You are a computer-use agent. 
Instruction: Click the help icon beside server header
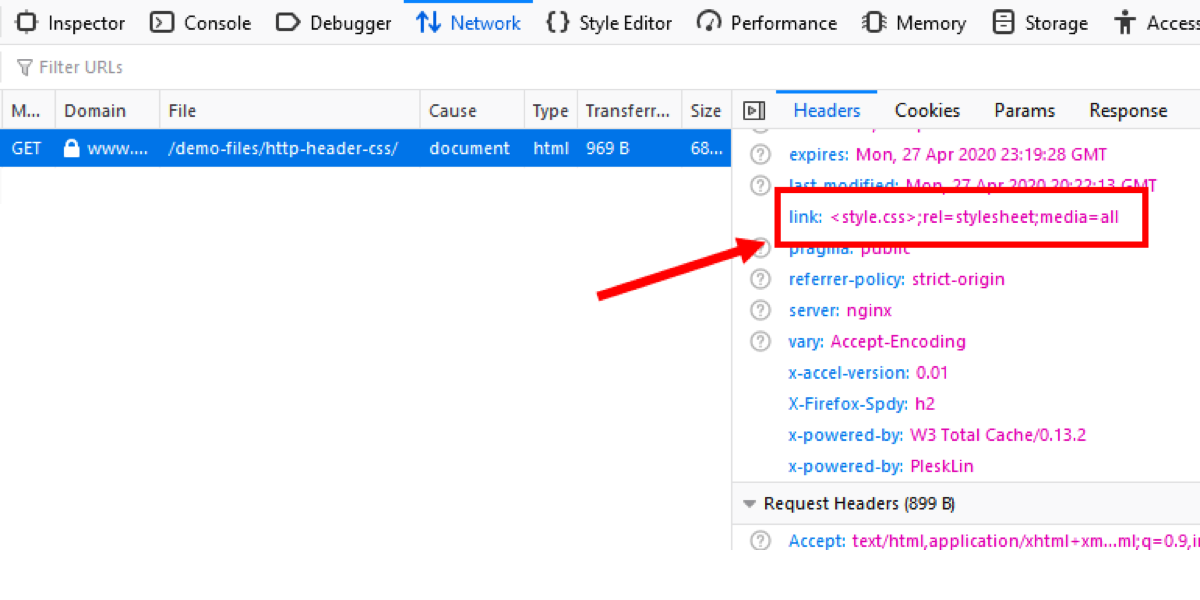(x=761, y=310)
